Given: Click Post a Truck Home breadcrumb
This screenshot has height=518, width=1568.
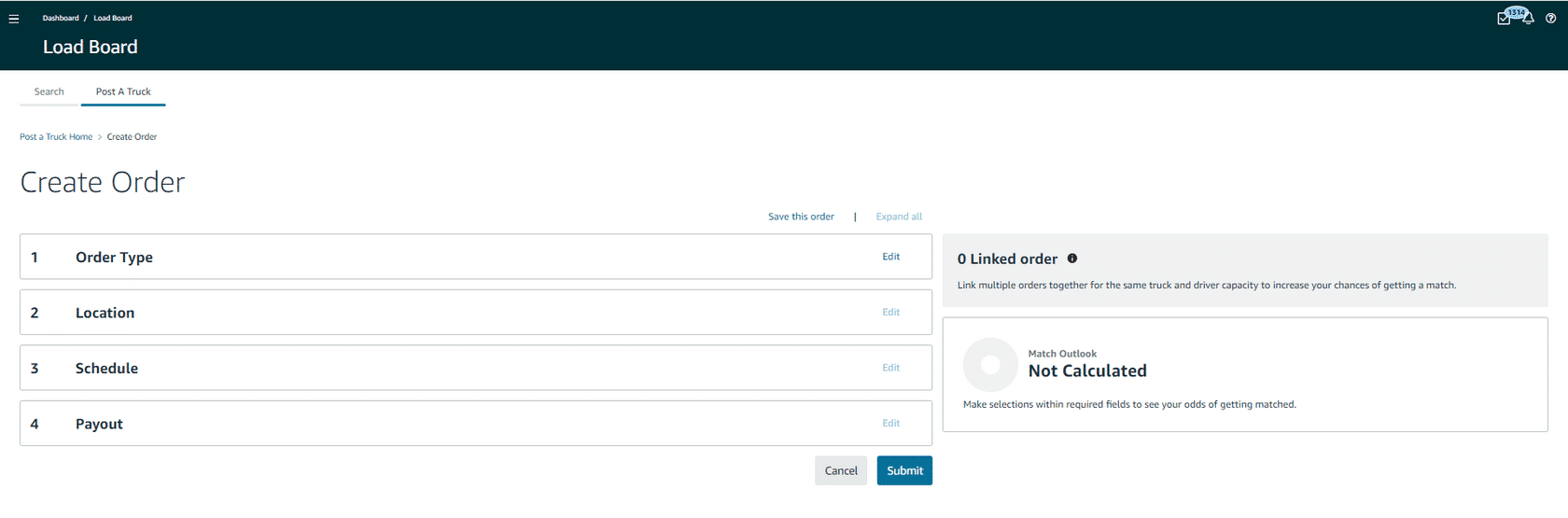Looking at the screenshot, I should pos(56,137).
